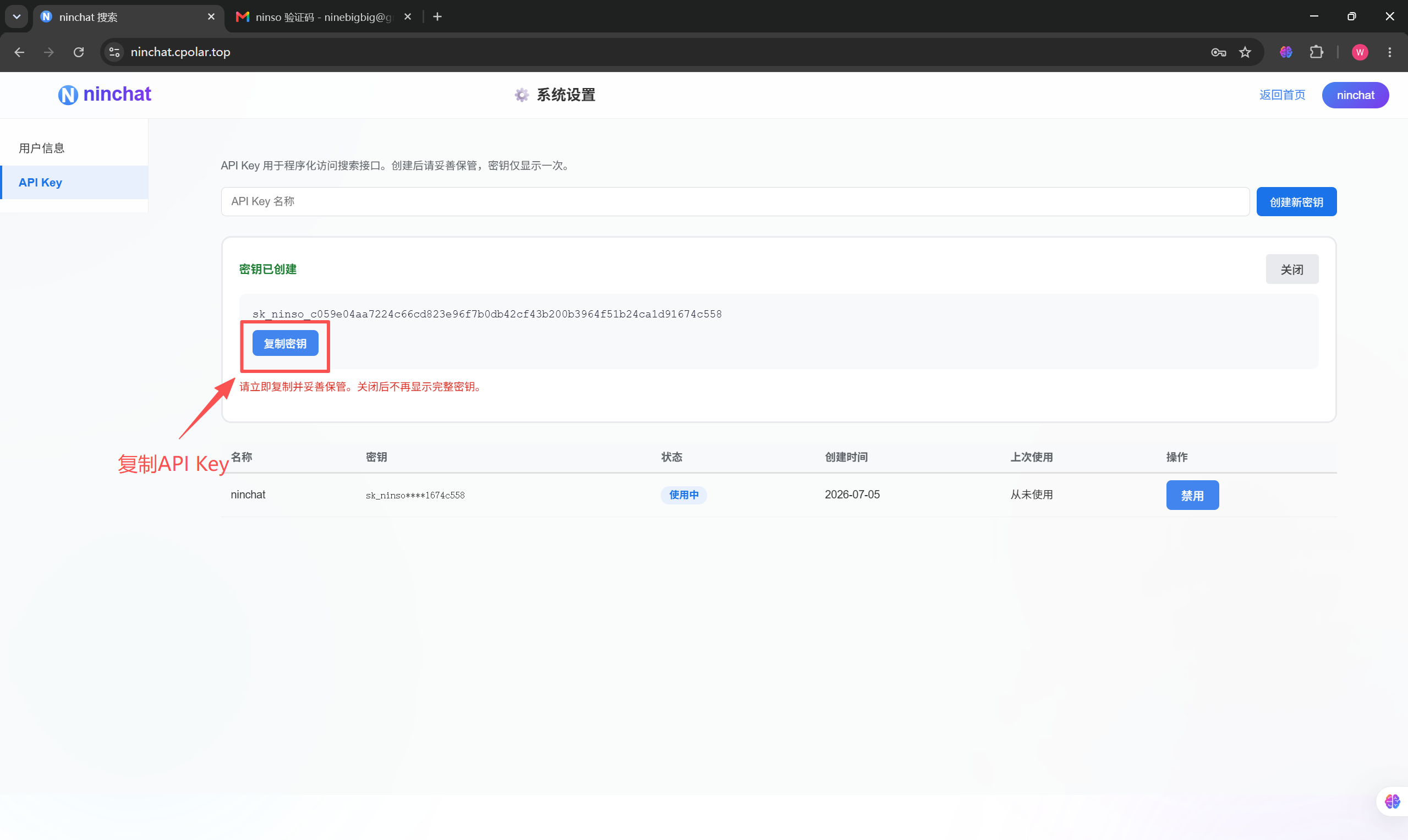Click the 上次使用 column header
This screenshot has height=840, width=1408.
point(1032,457)
